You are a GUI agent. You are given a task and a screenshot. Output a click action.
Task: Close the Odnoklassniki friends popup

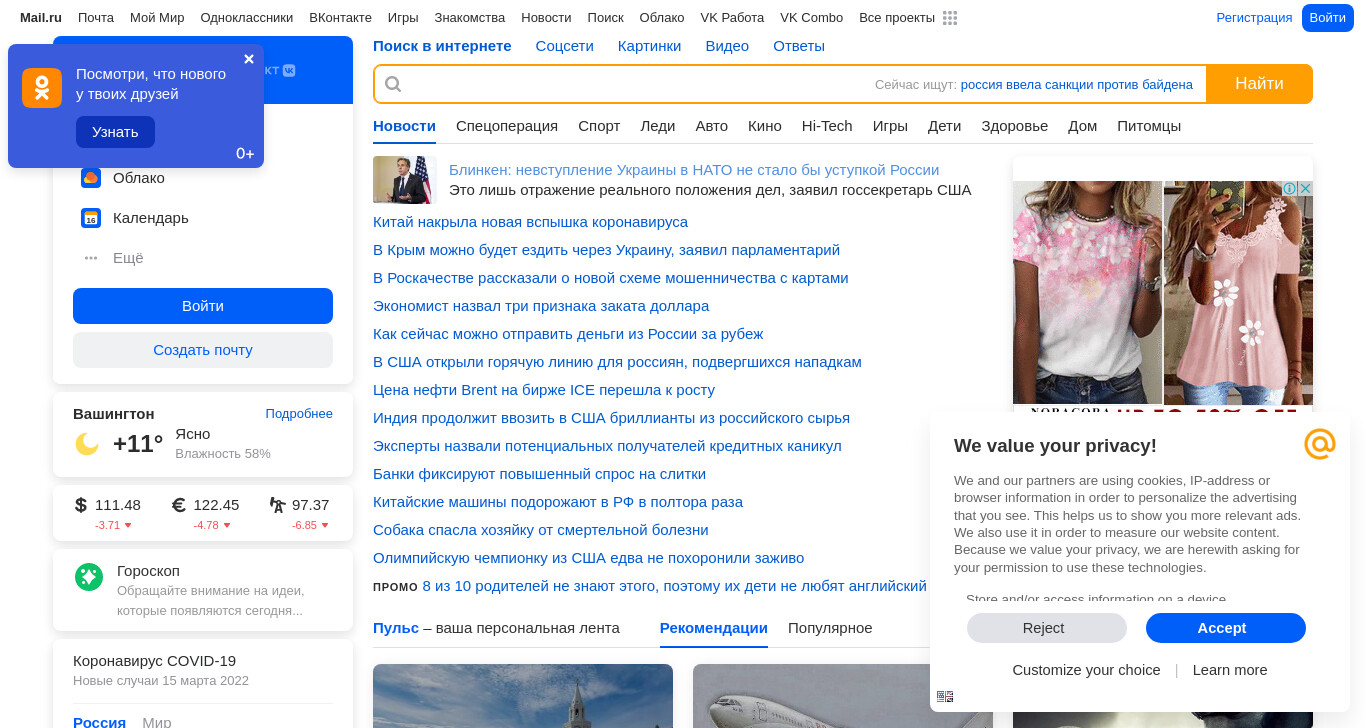tap(249, 59)
